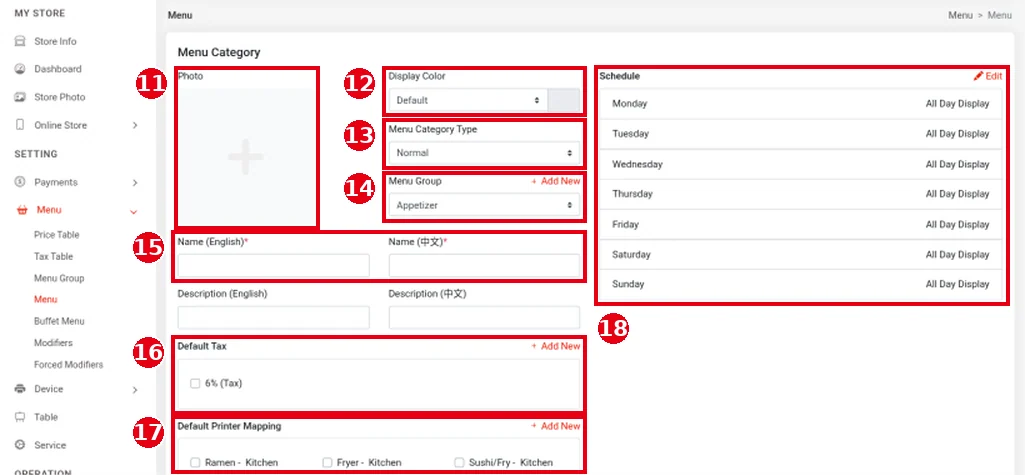
Task: Tick the 6% (Tax) checkbox
Action: [195, 384]
